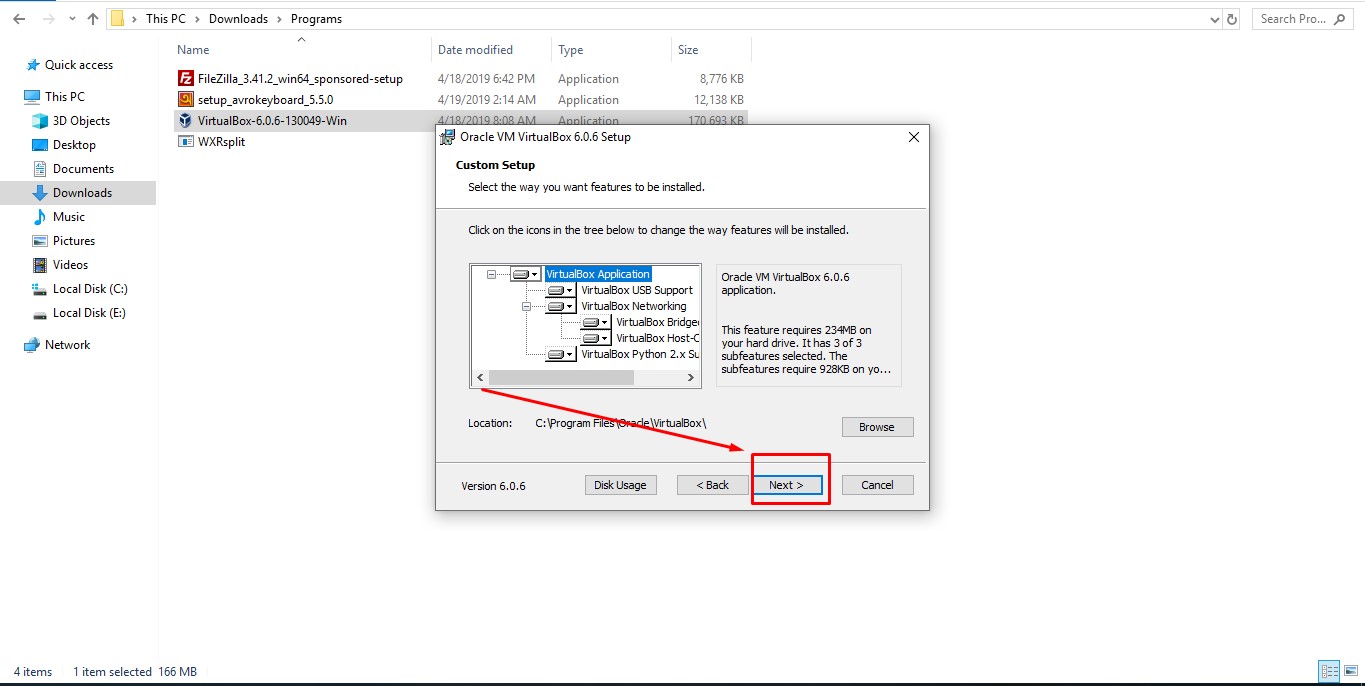Go up one folder level
The height and width of the screenshot is (686, 1365).
tap(93, 19)
